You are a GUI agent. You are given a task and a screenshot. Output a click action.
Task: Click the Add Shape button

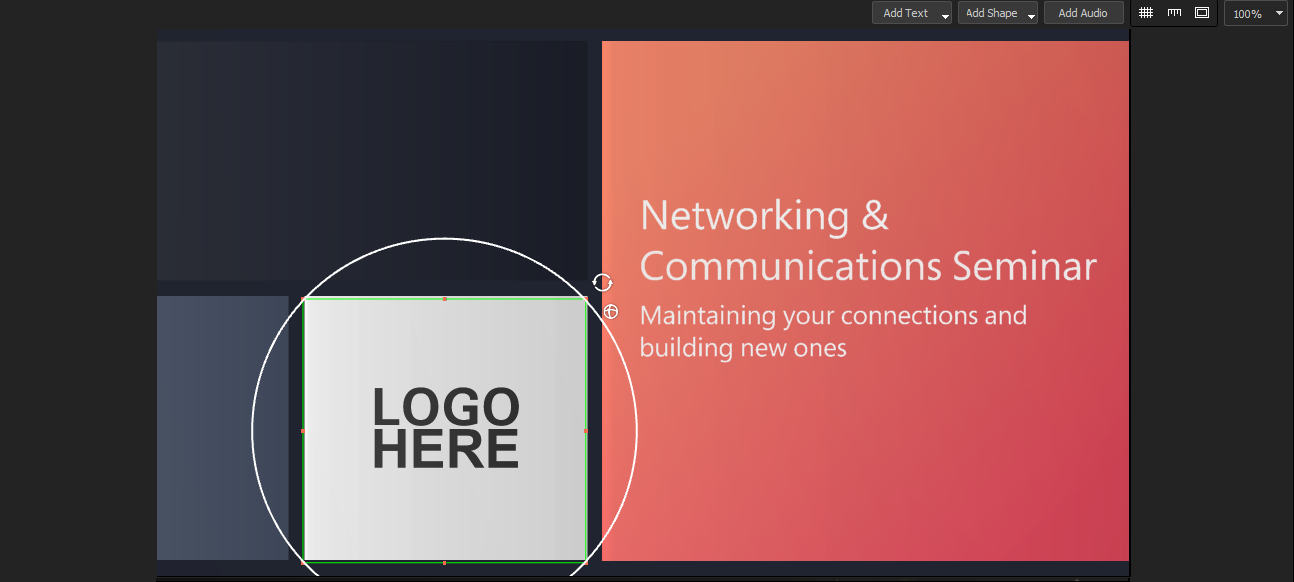tap(991, 13)
